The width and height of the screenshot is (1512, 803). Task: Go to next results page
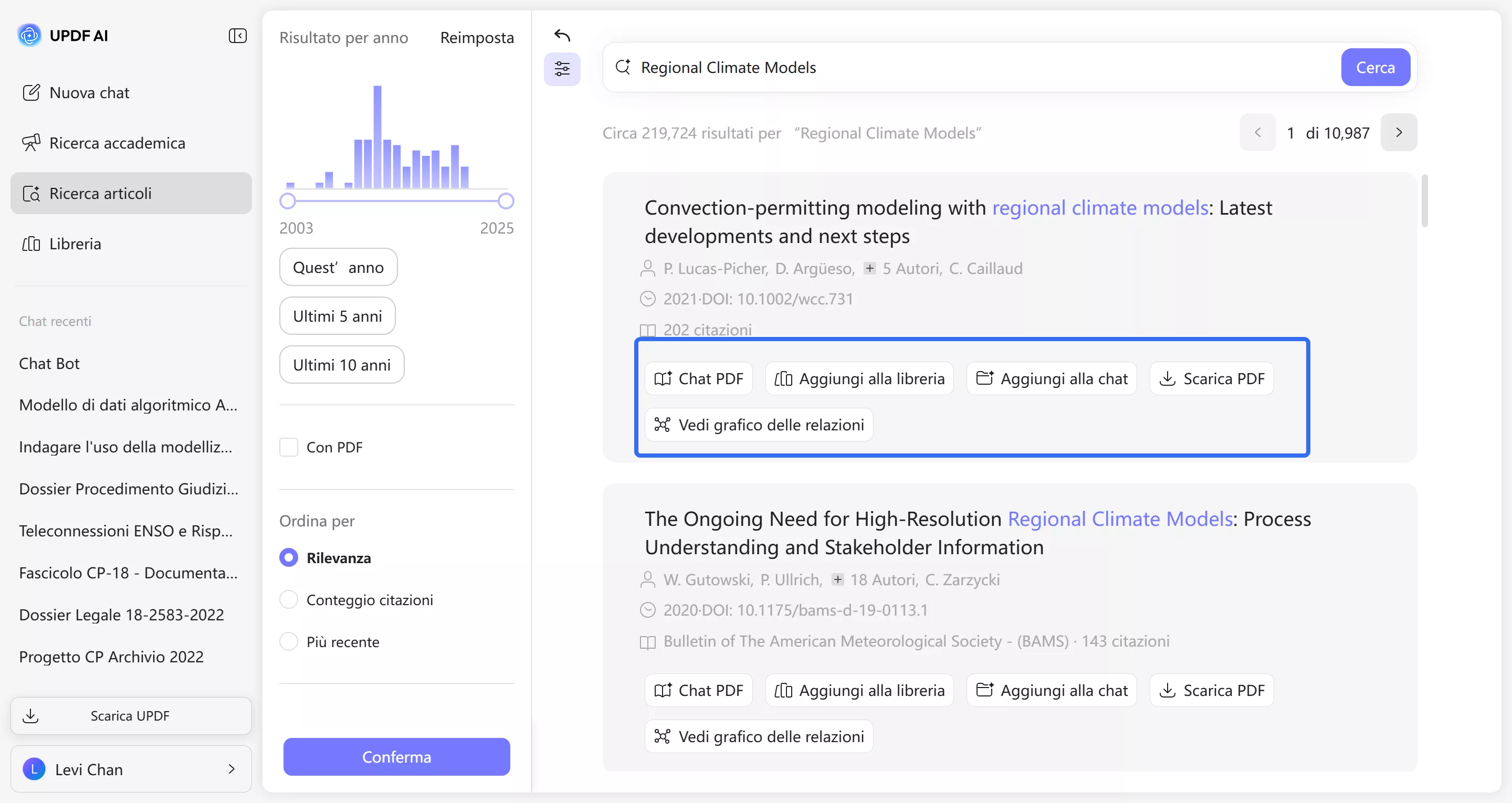click(x=1398, y=133)
